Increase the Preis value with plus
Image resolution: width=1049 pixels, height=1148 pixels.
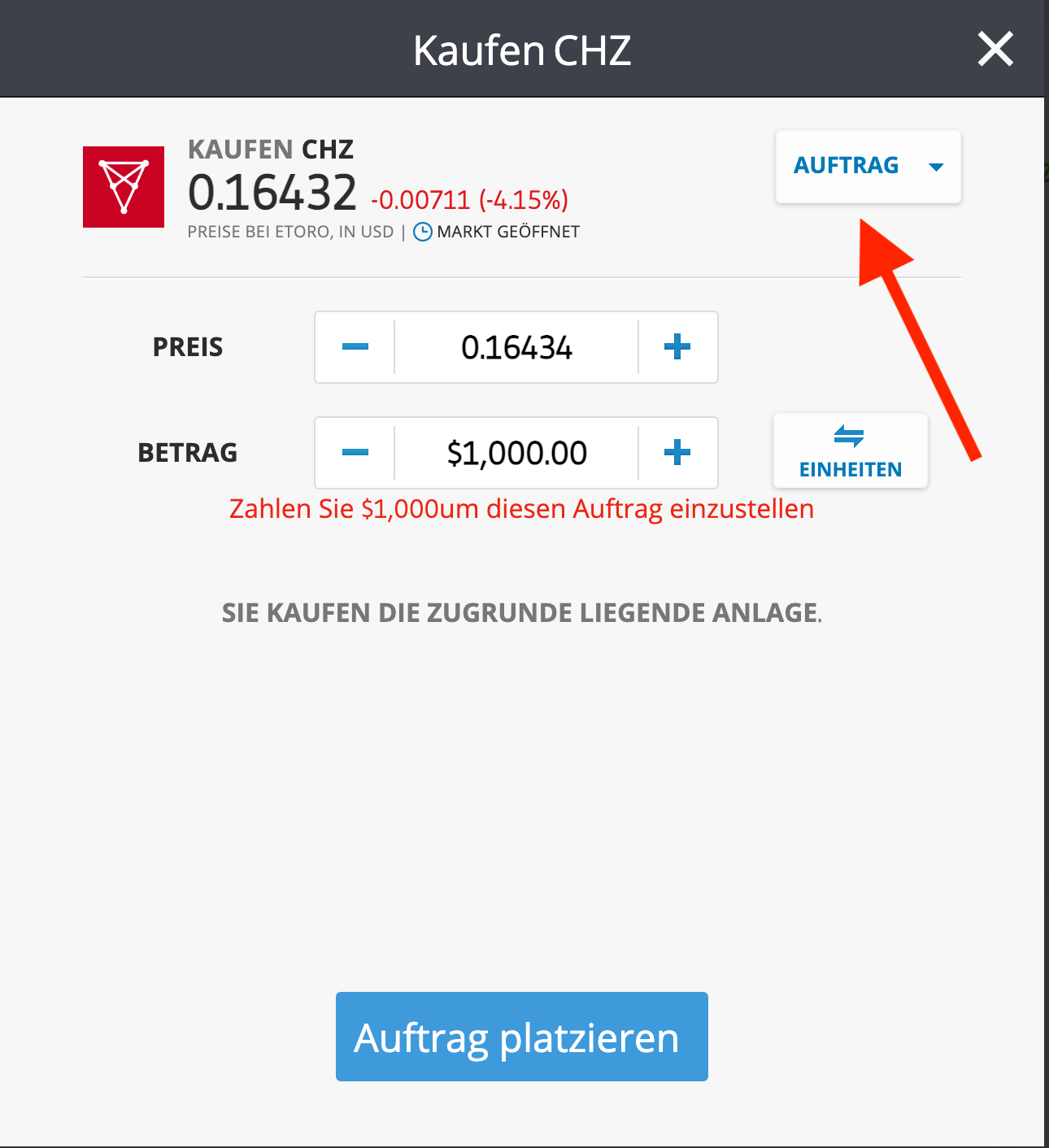click(x=677, y=347)
